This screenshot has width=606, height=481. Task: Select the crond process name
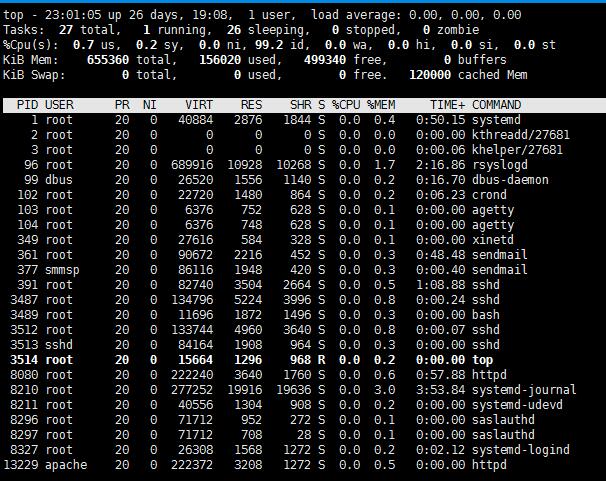(x=491, y=195)
